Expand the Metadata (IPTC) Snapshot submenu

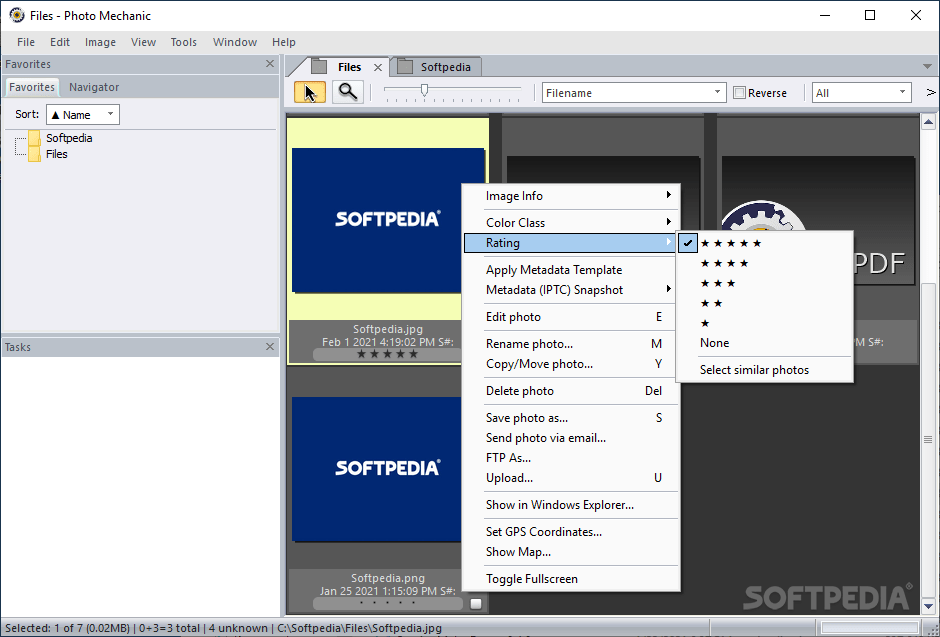pos(571,290)
